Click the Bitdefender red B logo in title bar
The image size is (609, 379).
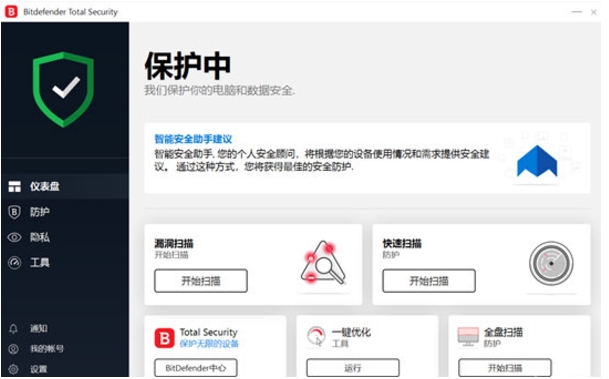coord(11,12)
